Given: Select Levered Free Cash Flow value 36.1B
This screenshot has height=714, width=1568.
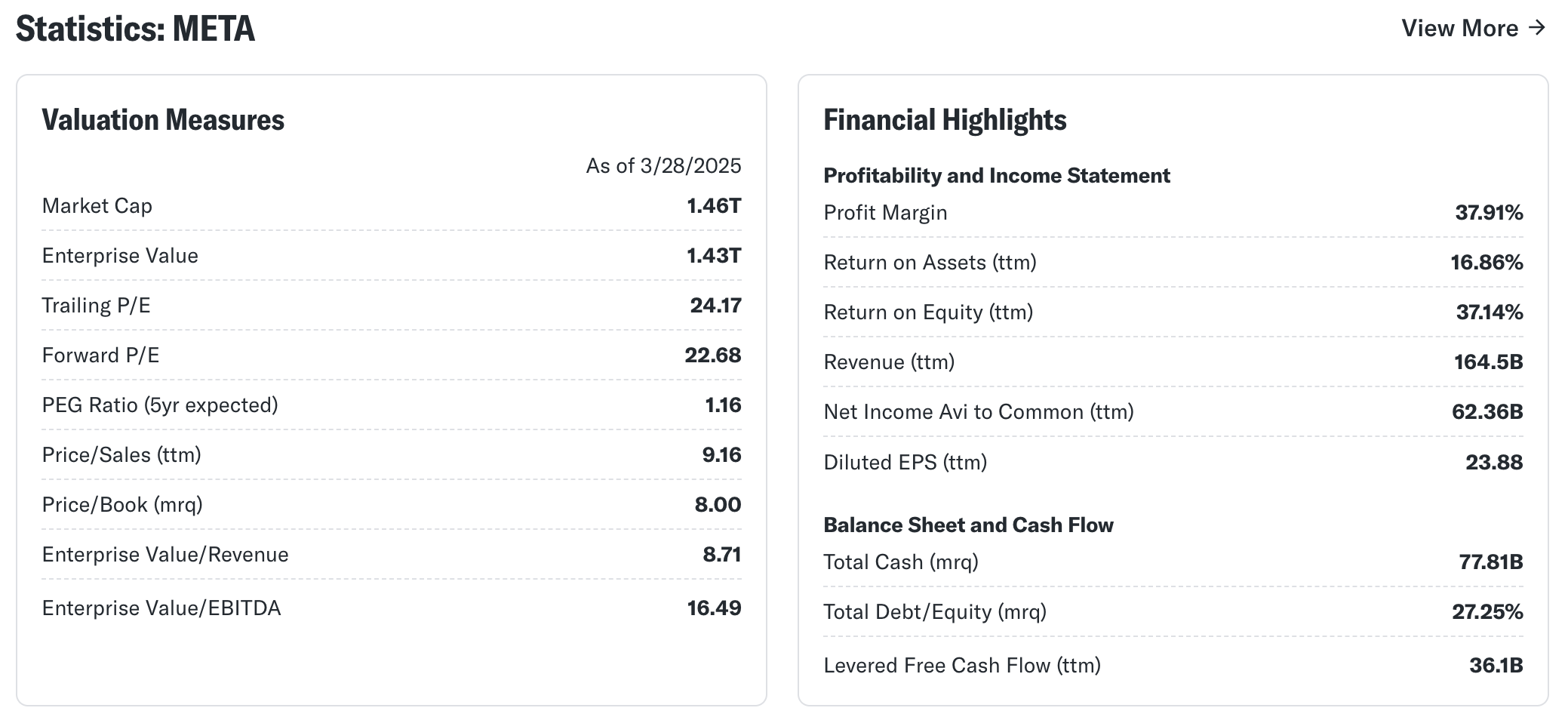Looking at the screenshot, I should click(1496, 665).
